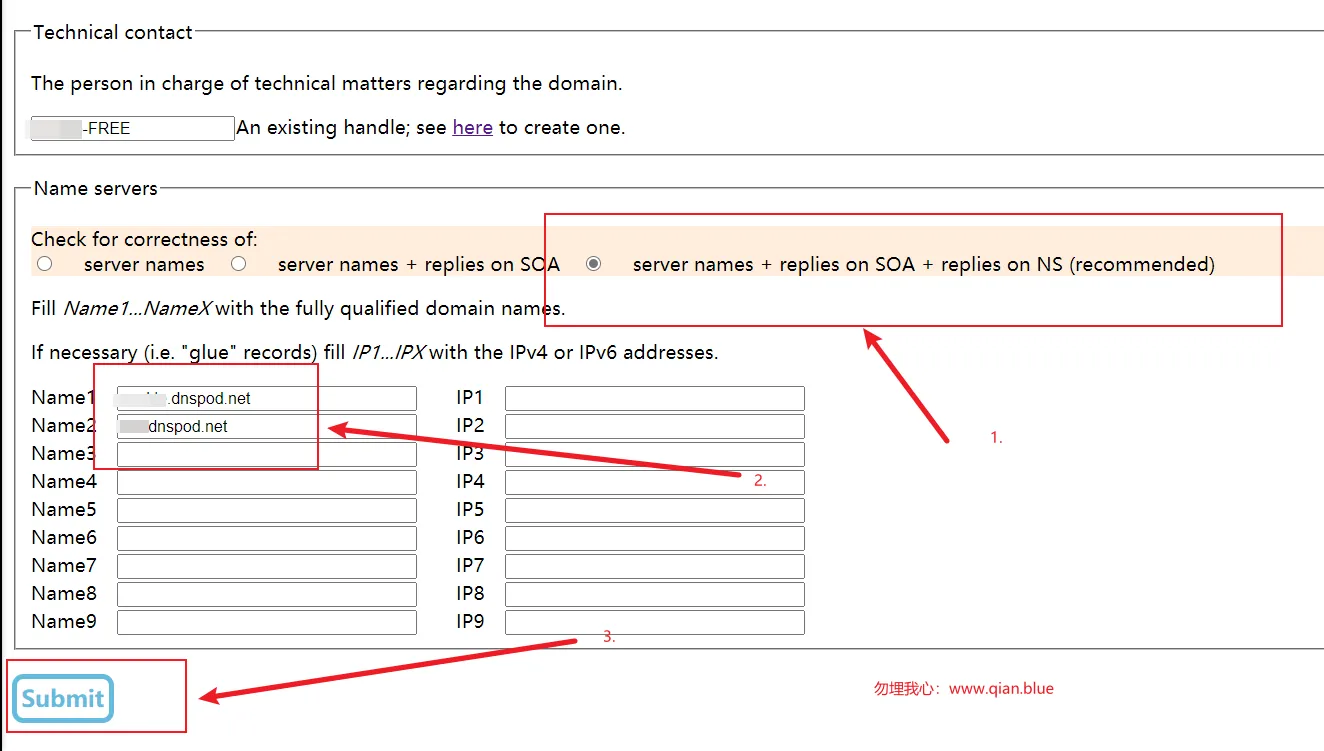1324x751 pixels.
Task: Focus the Name9 server field
Action: [x=267, y=622]
